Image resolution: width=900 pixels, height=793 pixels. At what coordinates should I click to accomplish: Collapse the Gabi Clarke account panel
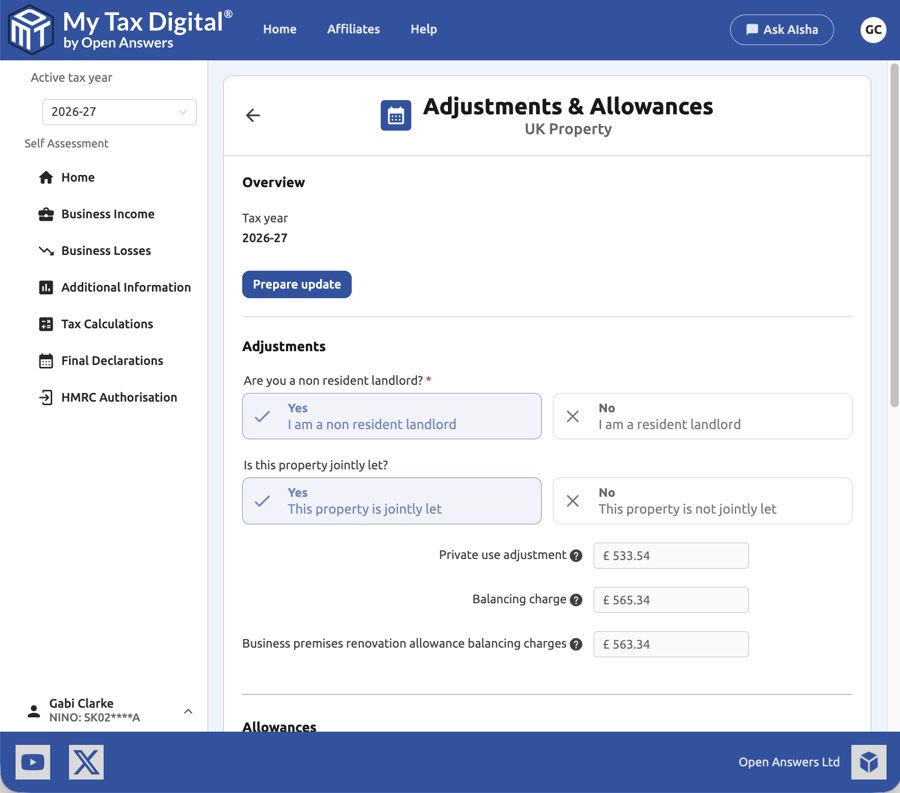(188, 710)
